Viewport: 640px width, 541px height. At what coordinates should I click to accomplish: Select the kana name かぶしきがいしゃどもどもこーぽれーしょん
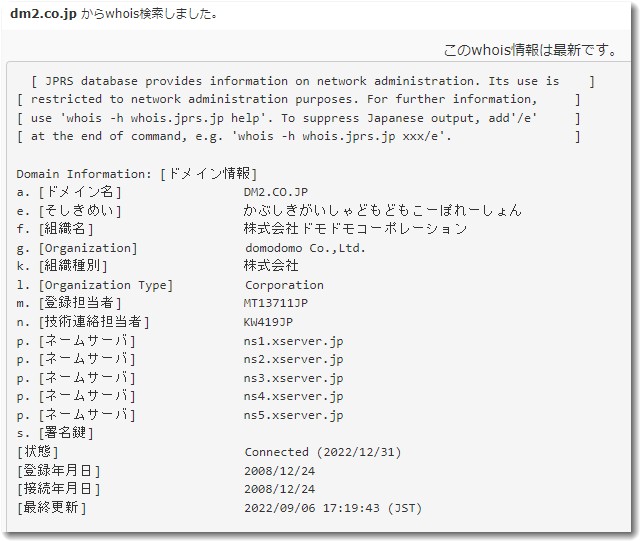(x=382, y=210)
